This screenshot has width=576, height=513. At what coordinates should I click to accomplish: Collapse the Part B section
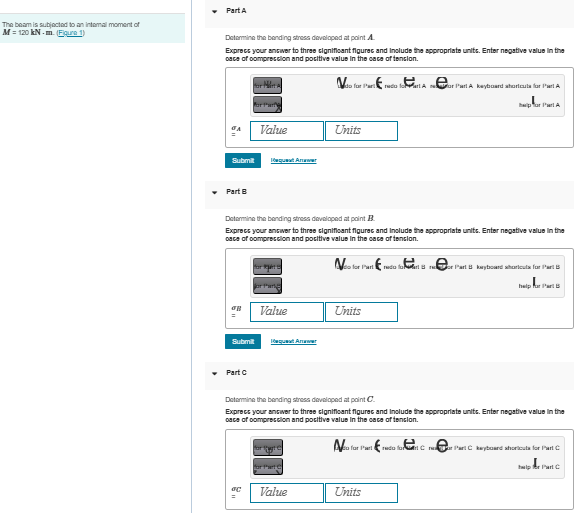pyautogui.click(x=215, y=192)
